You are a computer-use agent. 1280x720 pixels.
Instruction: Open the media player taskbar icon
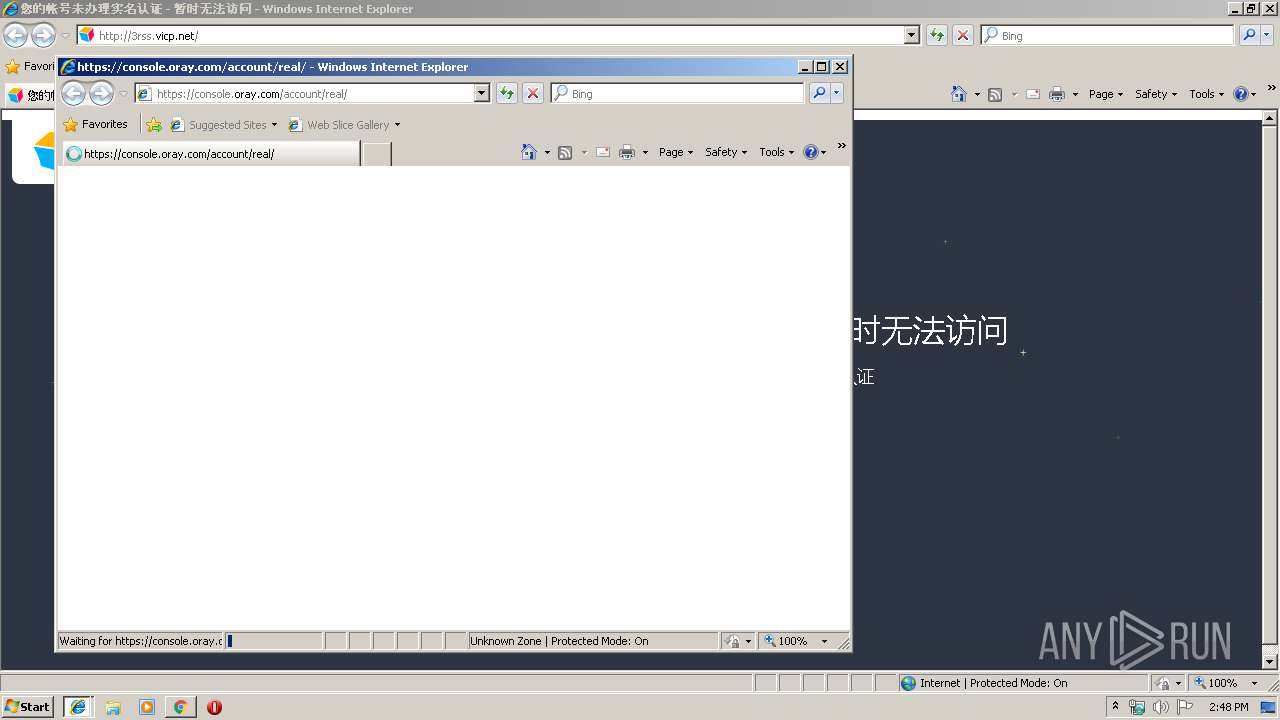click(x=147, y=707)
